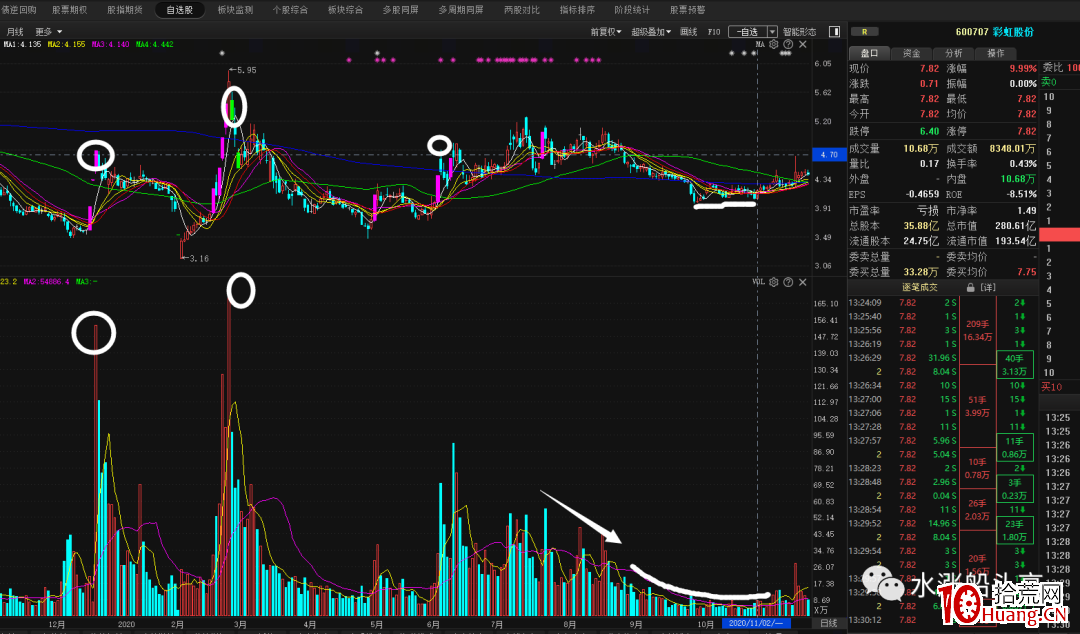This screenshot has height=634, width=1080.
Task: Open the 超级叠加 overlay dropdown
Action: pyautogui.click(x=651, y=32)
